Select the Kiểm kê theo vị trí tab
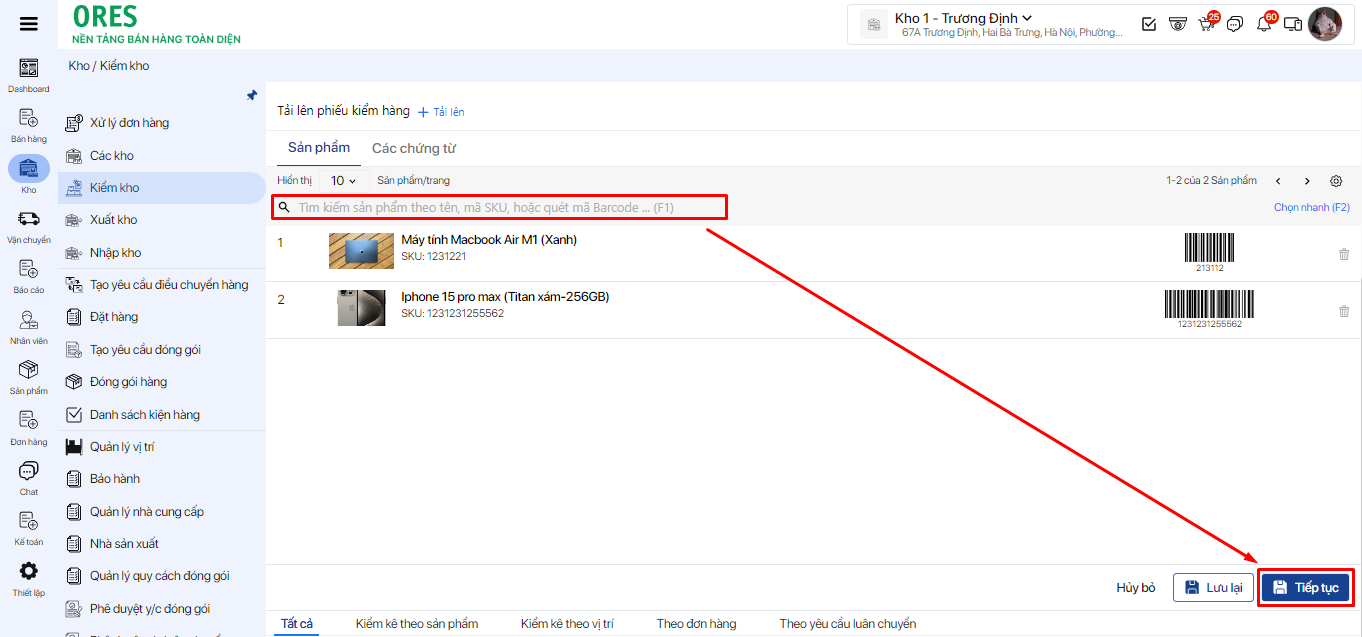The height and width of the screenshot is (637, 1362). click(x=567, y=623)
